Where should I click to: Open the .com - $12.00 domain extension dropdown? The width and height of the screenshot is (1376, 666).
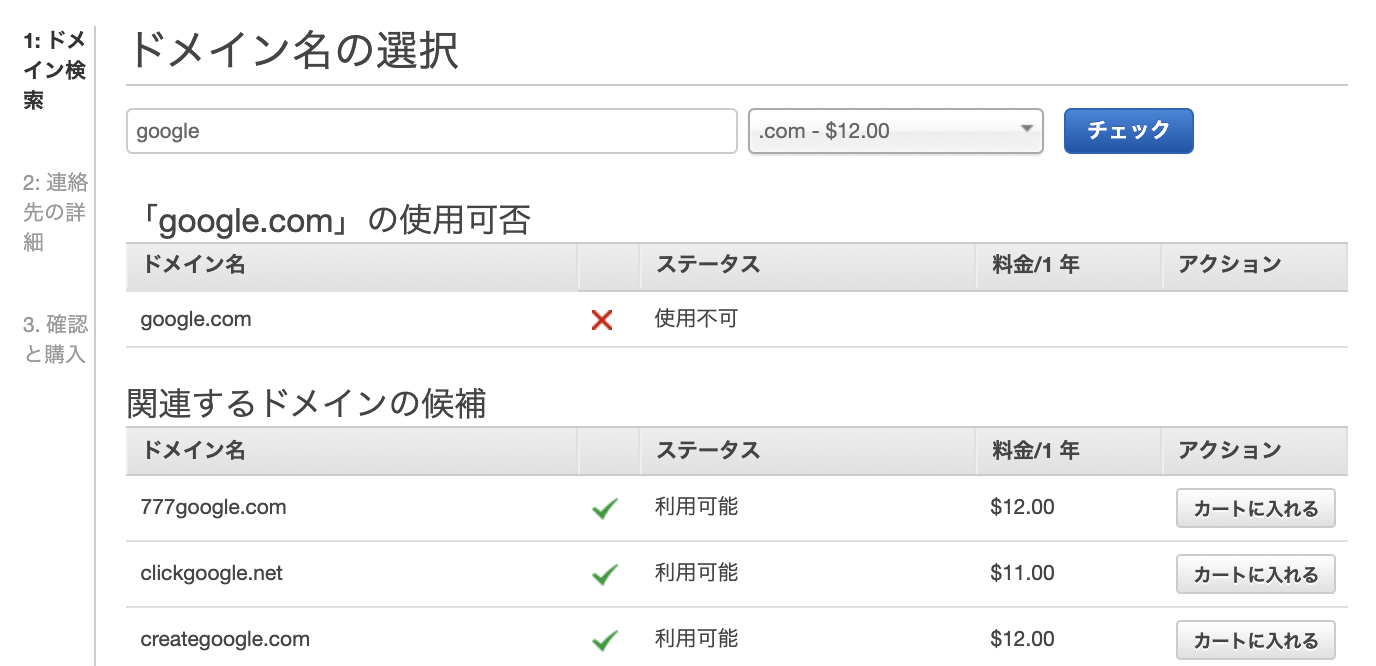click(895, 131)
